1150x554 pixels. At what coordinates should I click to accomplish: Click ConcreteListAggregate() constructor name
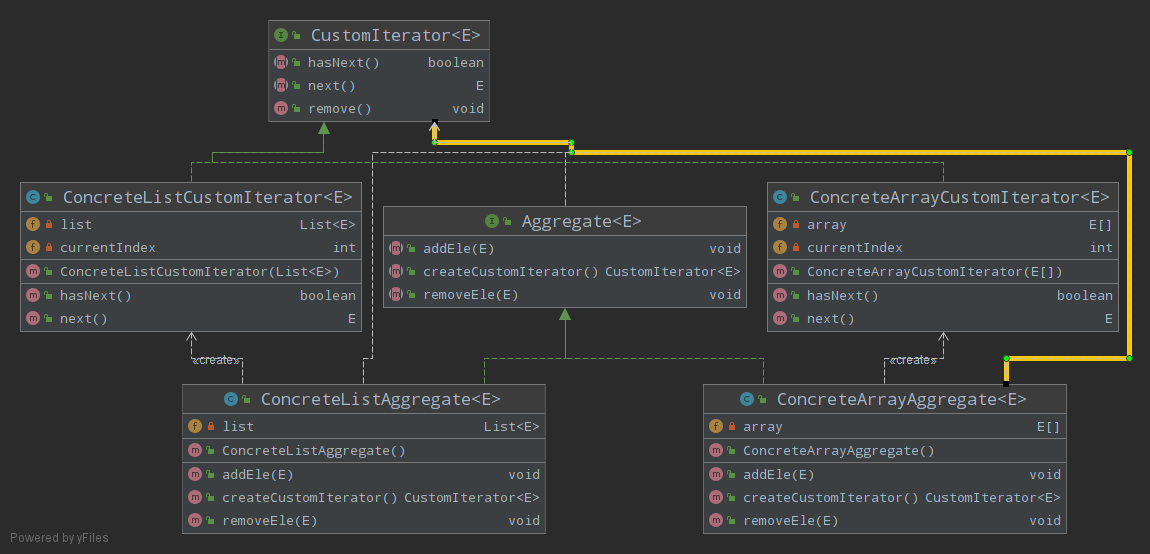pos(314,451)
